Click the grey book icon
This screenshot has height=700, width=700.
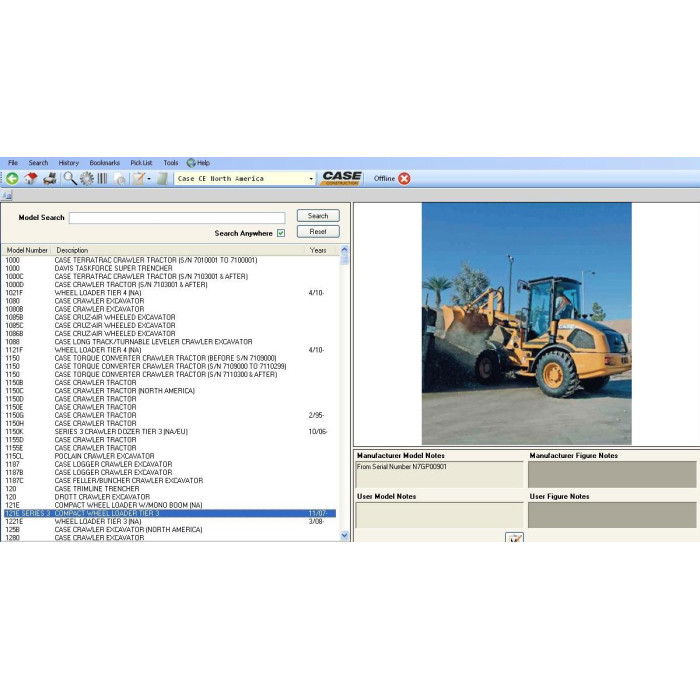tap(162, 179)
